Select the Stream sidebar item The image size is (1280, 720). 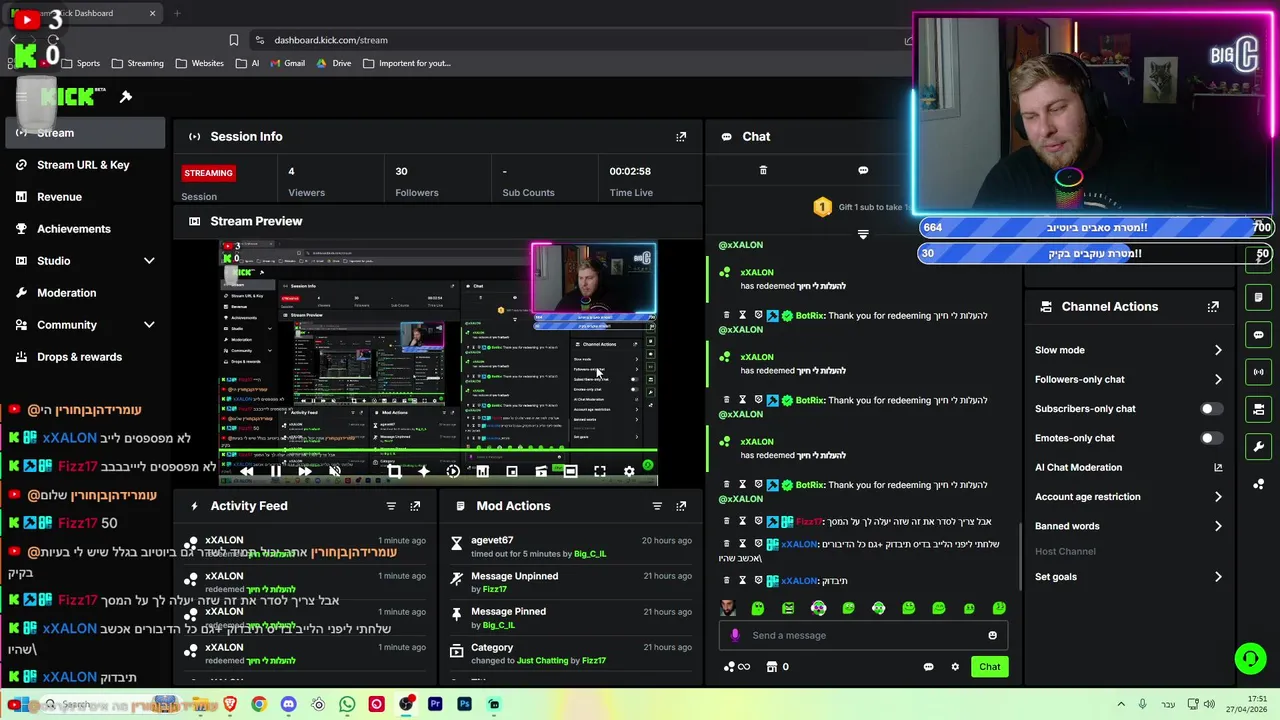pyautogui.click(x=86, y=133)
